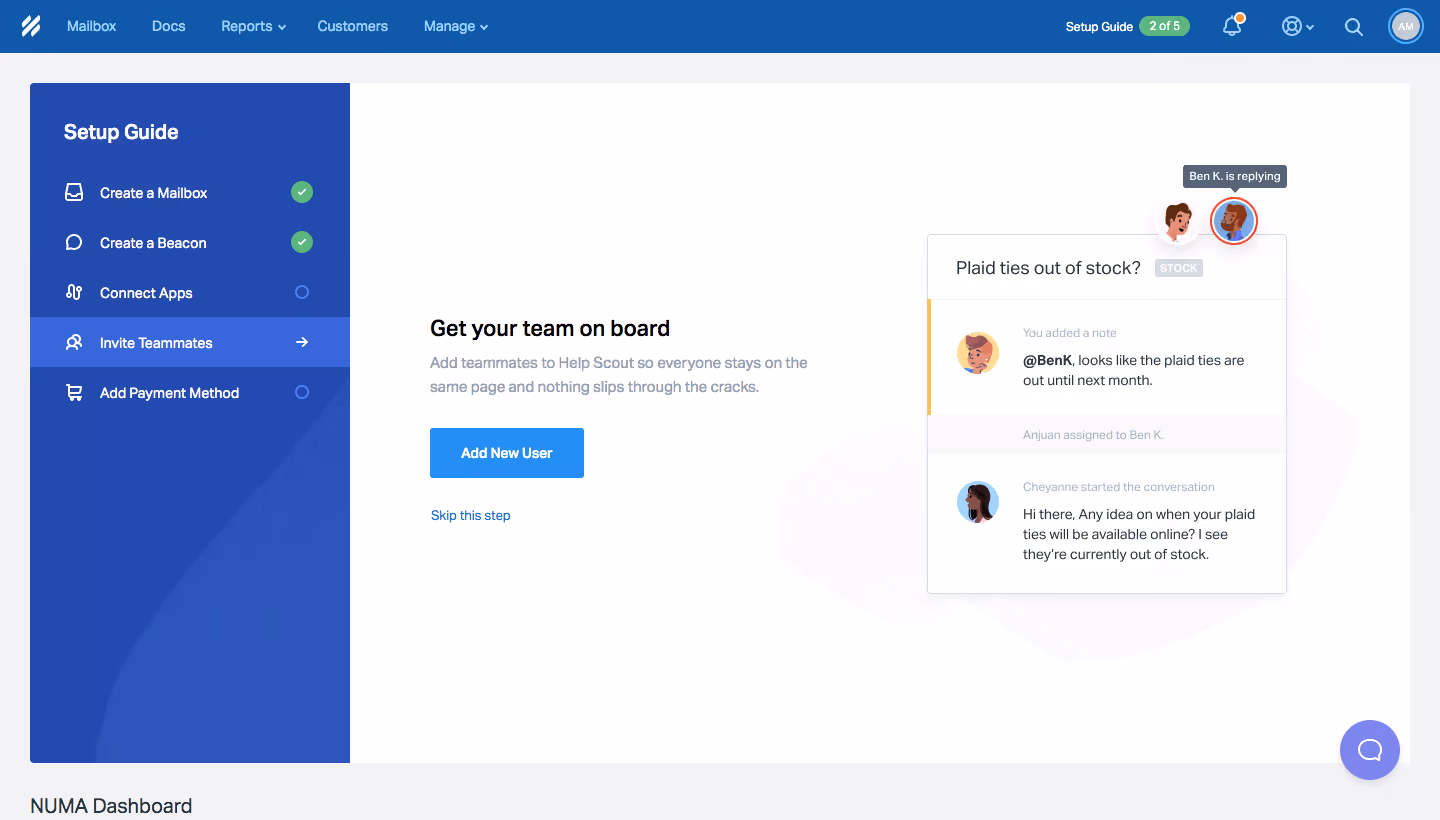Viewport: 1440px width, 820px height.
Task: Click the Invite Teammates people icon
Action: pos(74,343)
